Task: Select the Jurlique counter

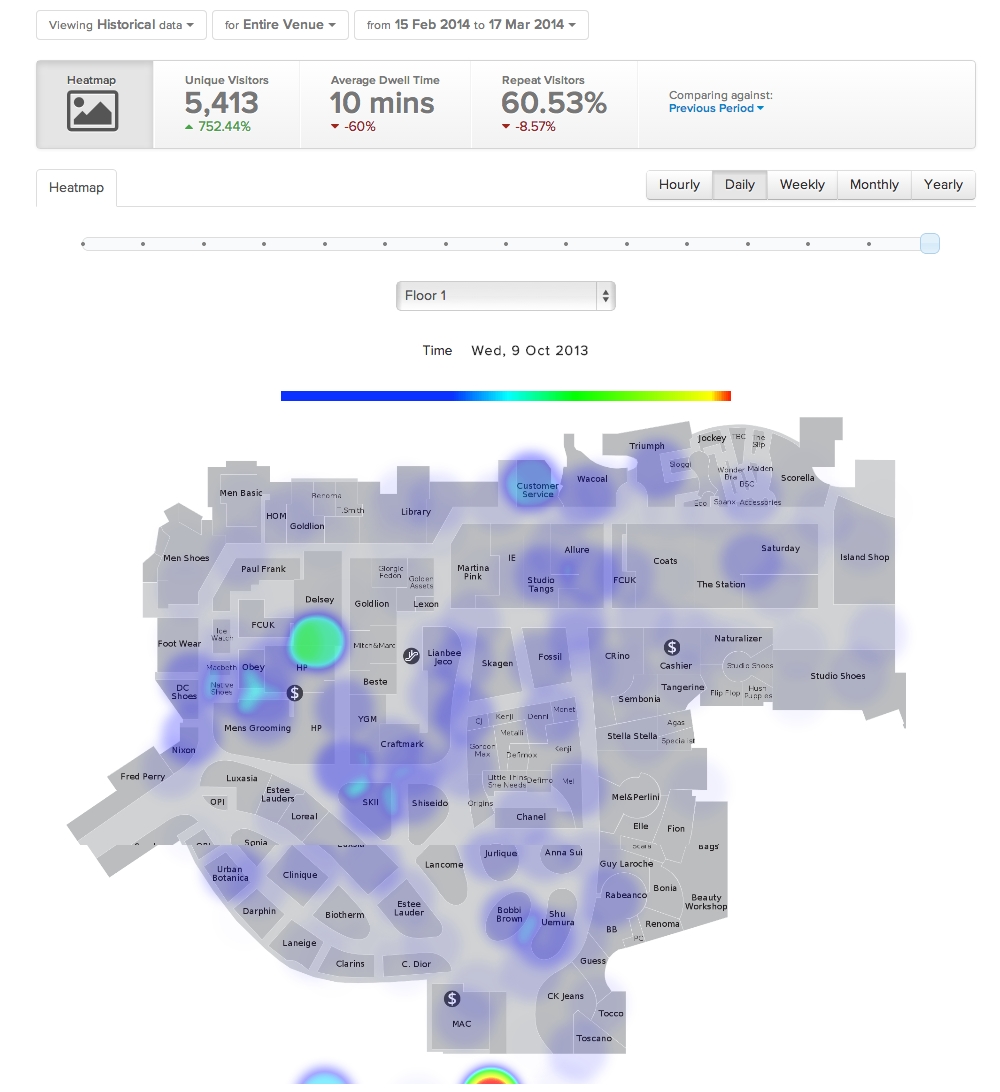Action: 501,854
